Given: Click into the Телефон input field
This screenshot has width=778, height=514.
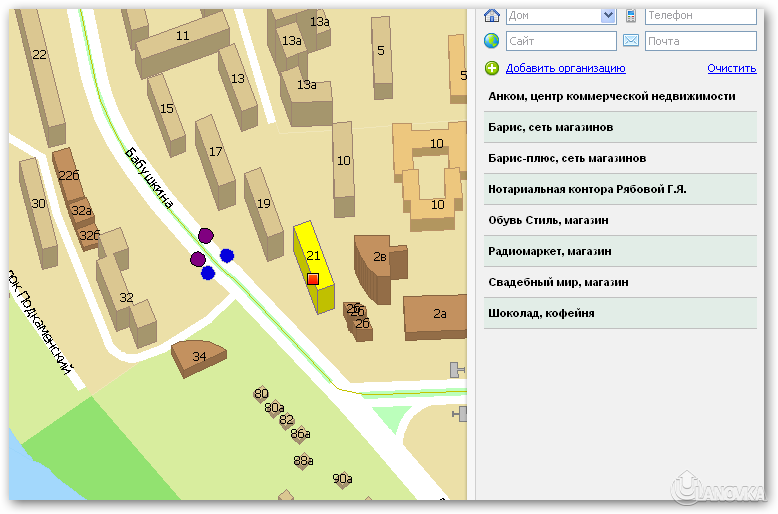Looking at the screenshot, I should pyautogui.click(x=700, y=15).
